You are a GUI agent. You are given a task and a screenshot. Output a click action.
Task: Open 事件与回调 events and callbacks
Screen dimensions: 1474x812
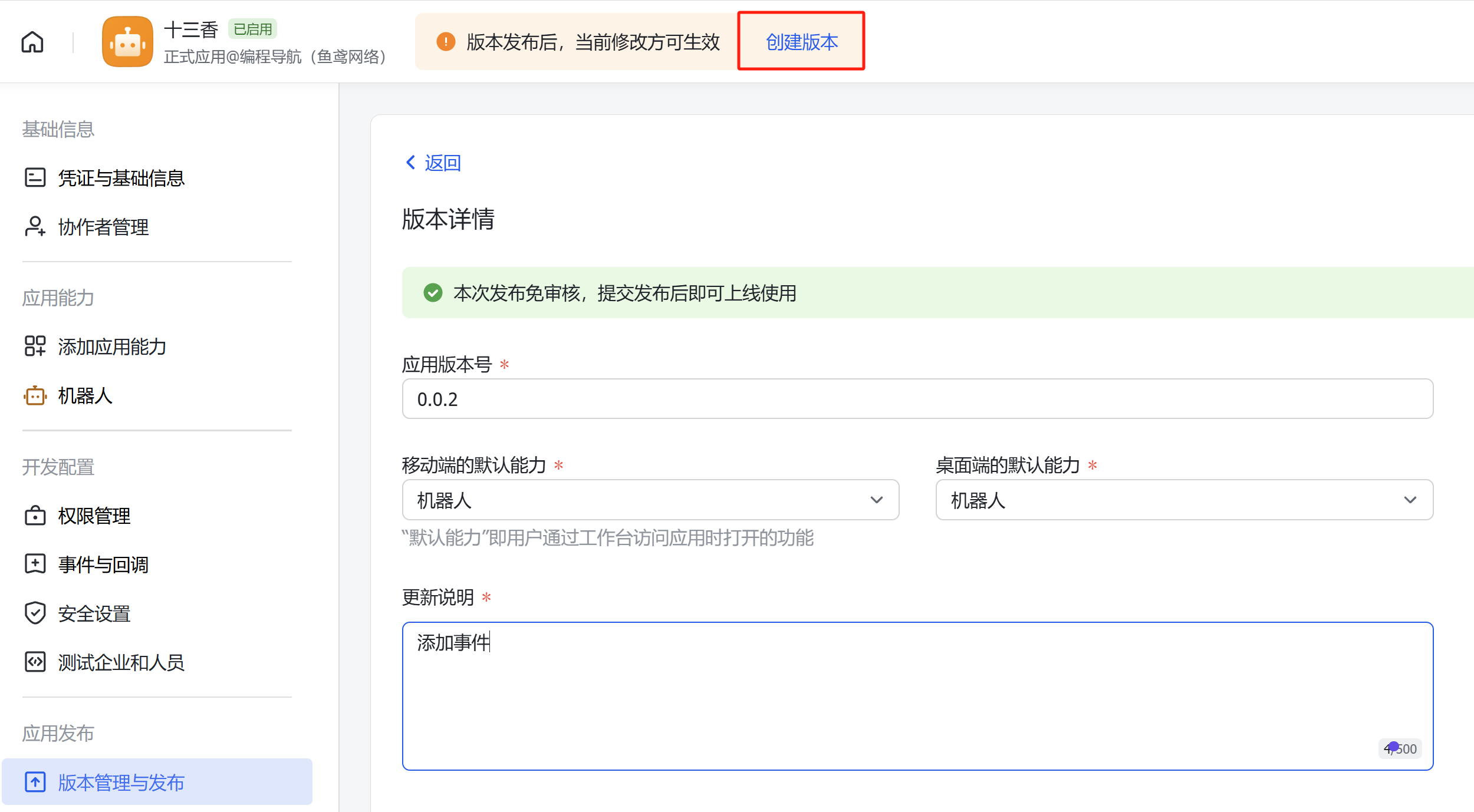click(103, 565)
